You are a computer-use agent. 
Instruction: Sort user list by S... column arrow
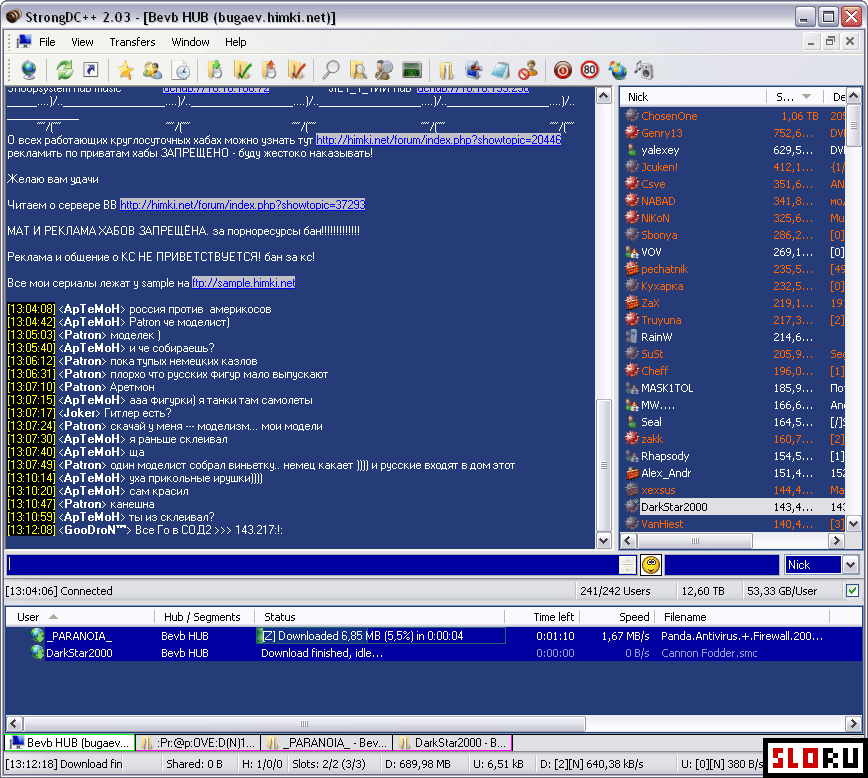[x=807, y=97]
